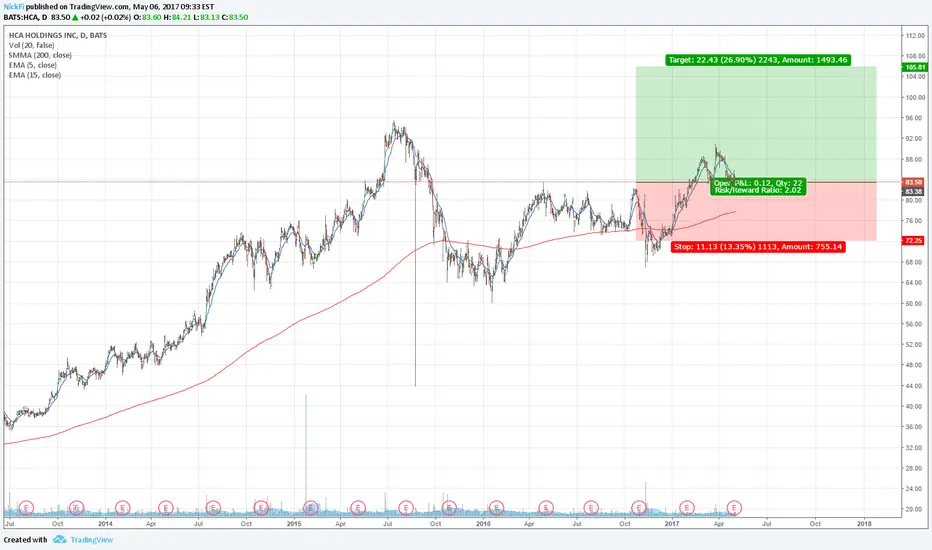The width and height of the screenshot is (932, 550).
Task: Click the Open P&L Risk/Reward Ratio 2.02 label
Action: 758,187
